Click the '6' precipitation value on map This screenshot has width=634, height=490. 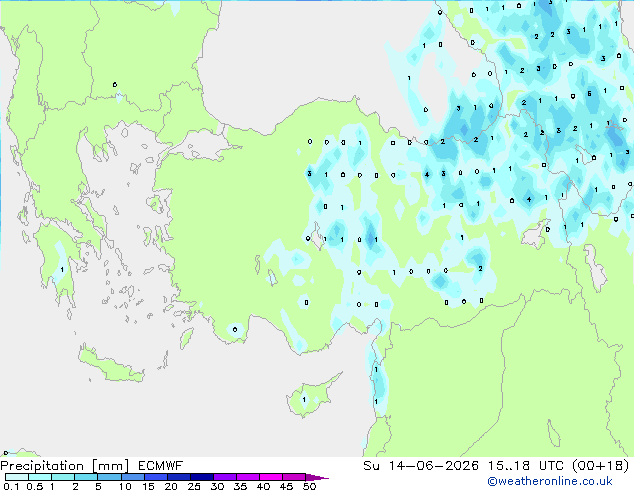[x=589, y=93]
